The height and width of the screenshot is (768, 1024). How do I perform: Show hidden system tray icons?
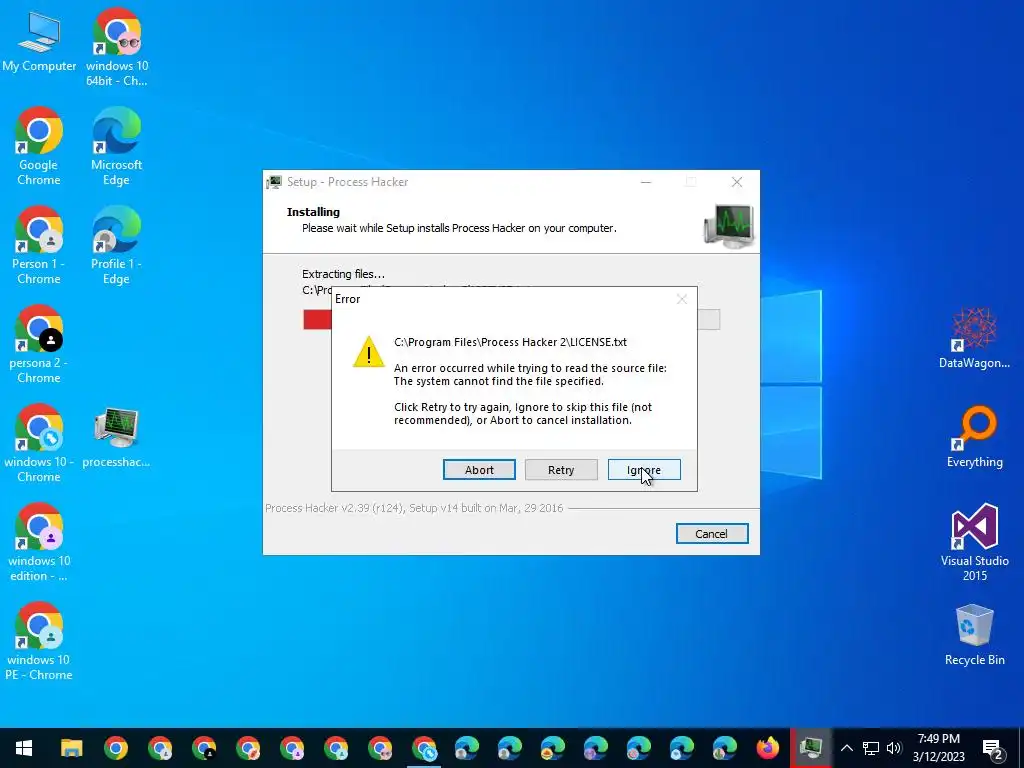[846, 748]
